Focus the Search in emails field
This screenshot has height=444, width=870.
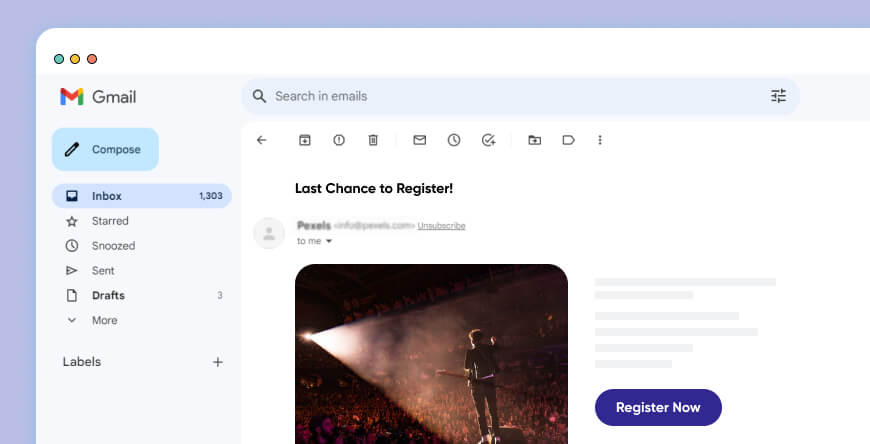520,96
